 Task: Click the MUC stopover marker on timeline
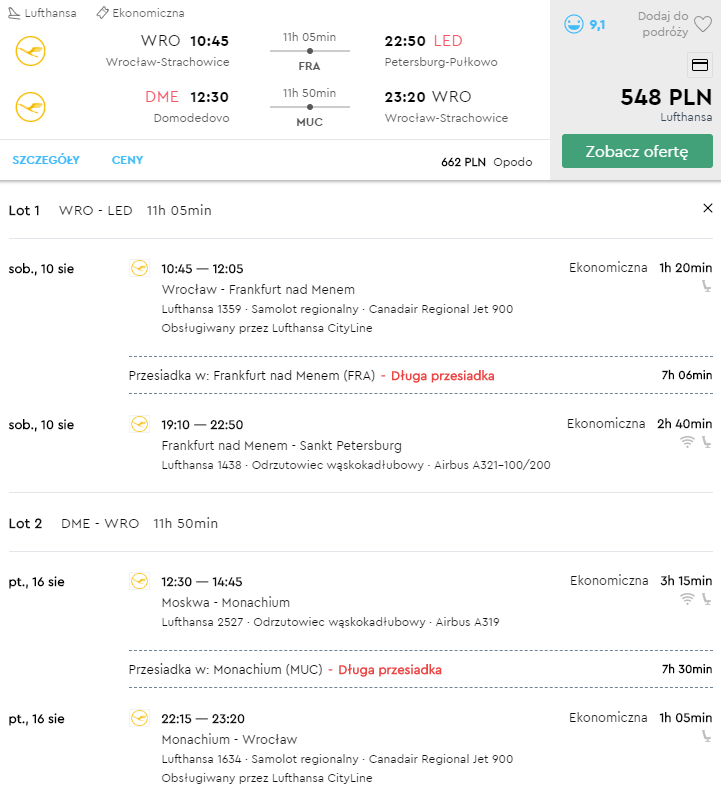click(x=310, y=107)
